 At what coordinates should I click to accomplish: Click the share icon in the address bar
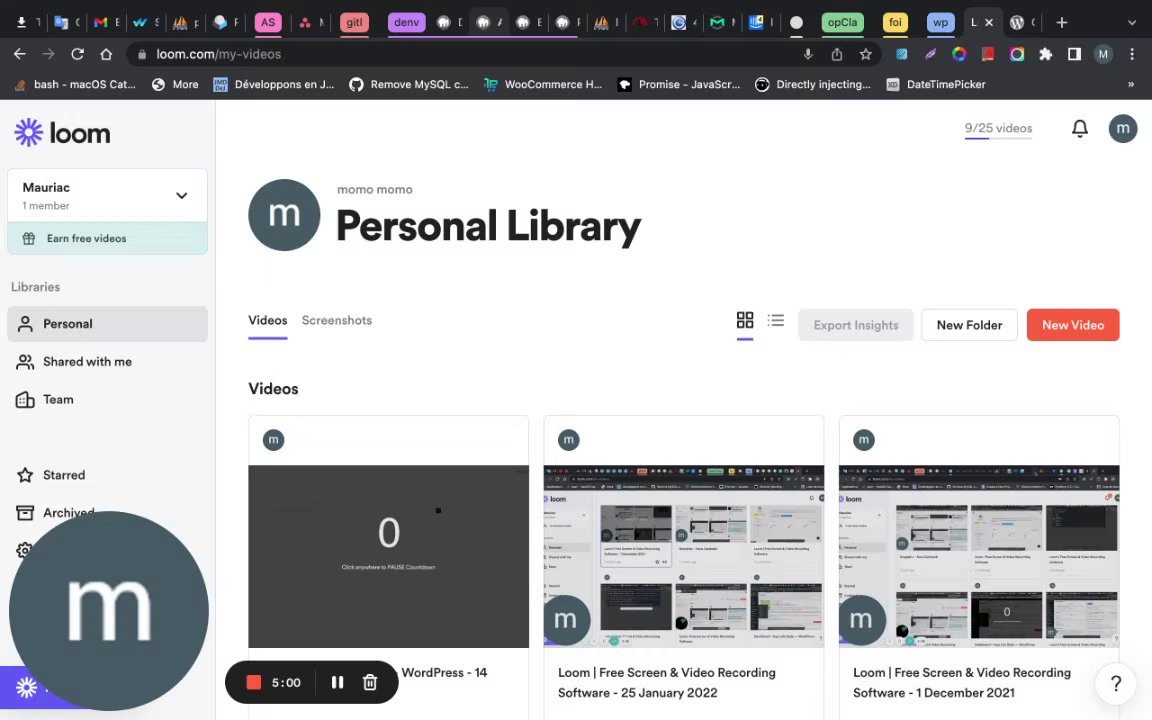[837, 54]
